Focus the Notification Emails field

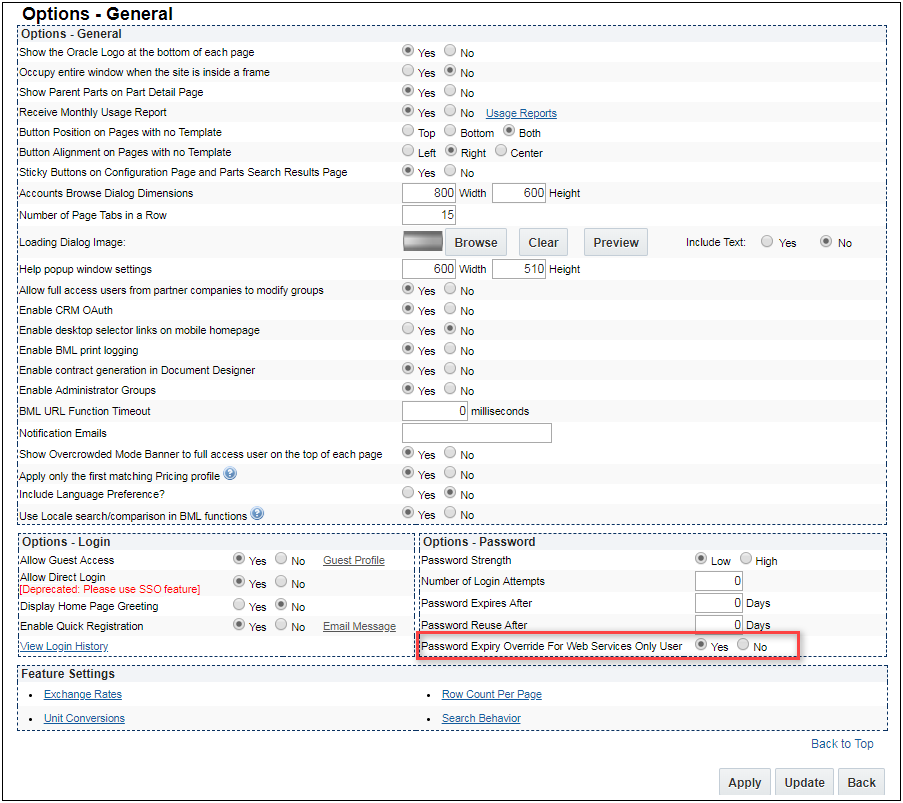[477, 433]
